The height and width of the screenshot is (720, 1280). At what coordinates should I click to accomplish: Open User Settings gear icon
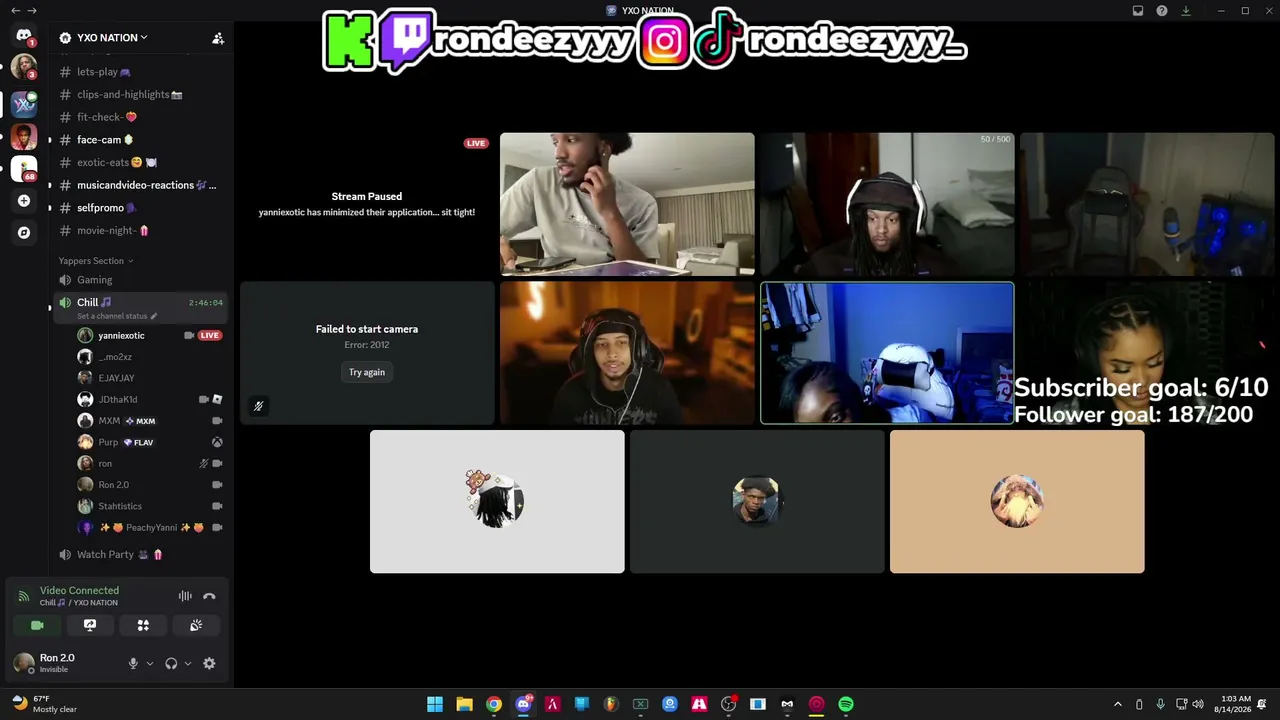209,663
